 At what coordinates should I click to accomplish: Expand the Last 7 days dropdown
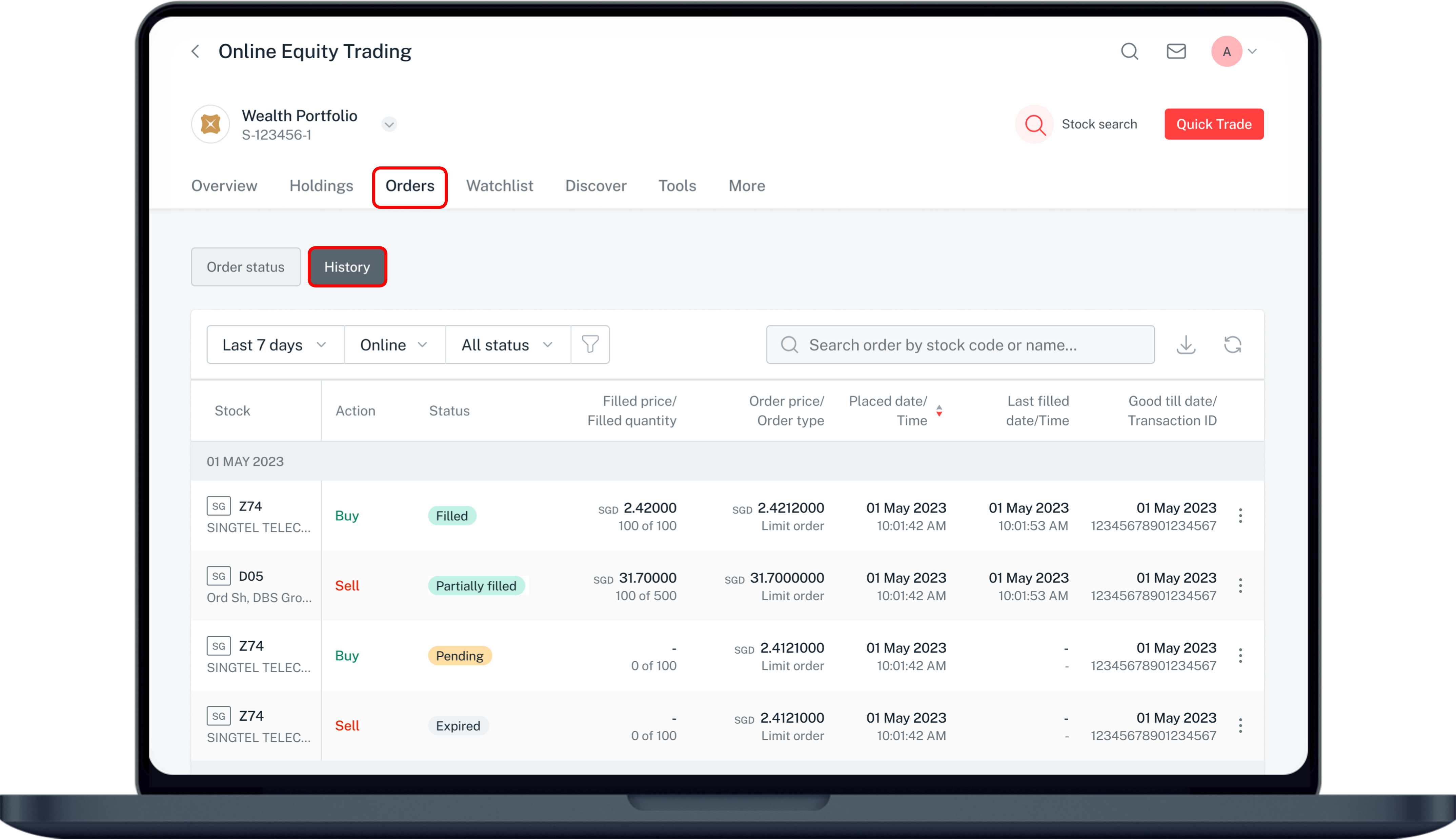click(275, 345)
